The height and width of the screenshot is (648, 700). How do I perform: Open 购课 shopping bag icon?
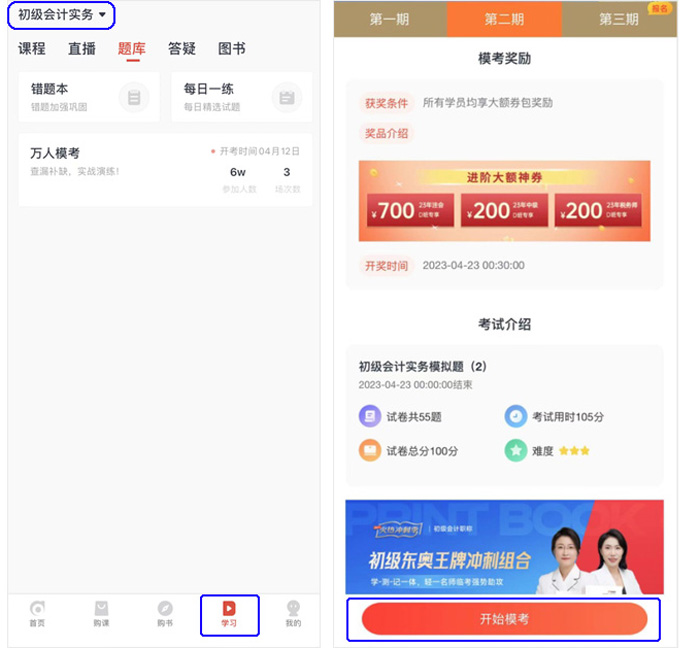(101, 609)
